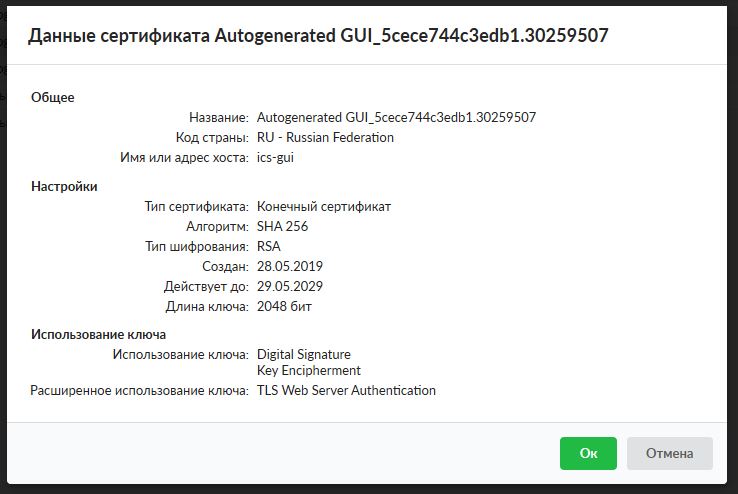The height and width of the screenshot is (494, 738).
Task: Click the Настройки section heading
Action: point(64,186)
